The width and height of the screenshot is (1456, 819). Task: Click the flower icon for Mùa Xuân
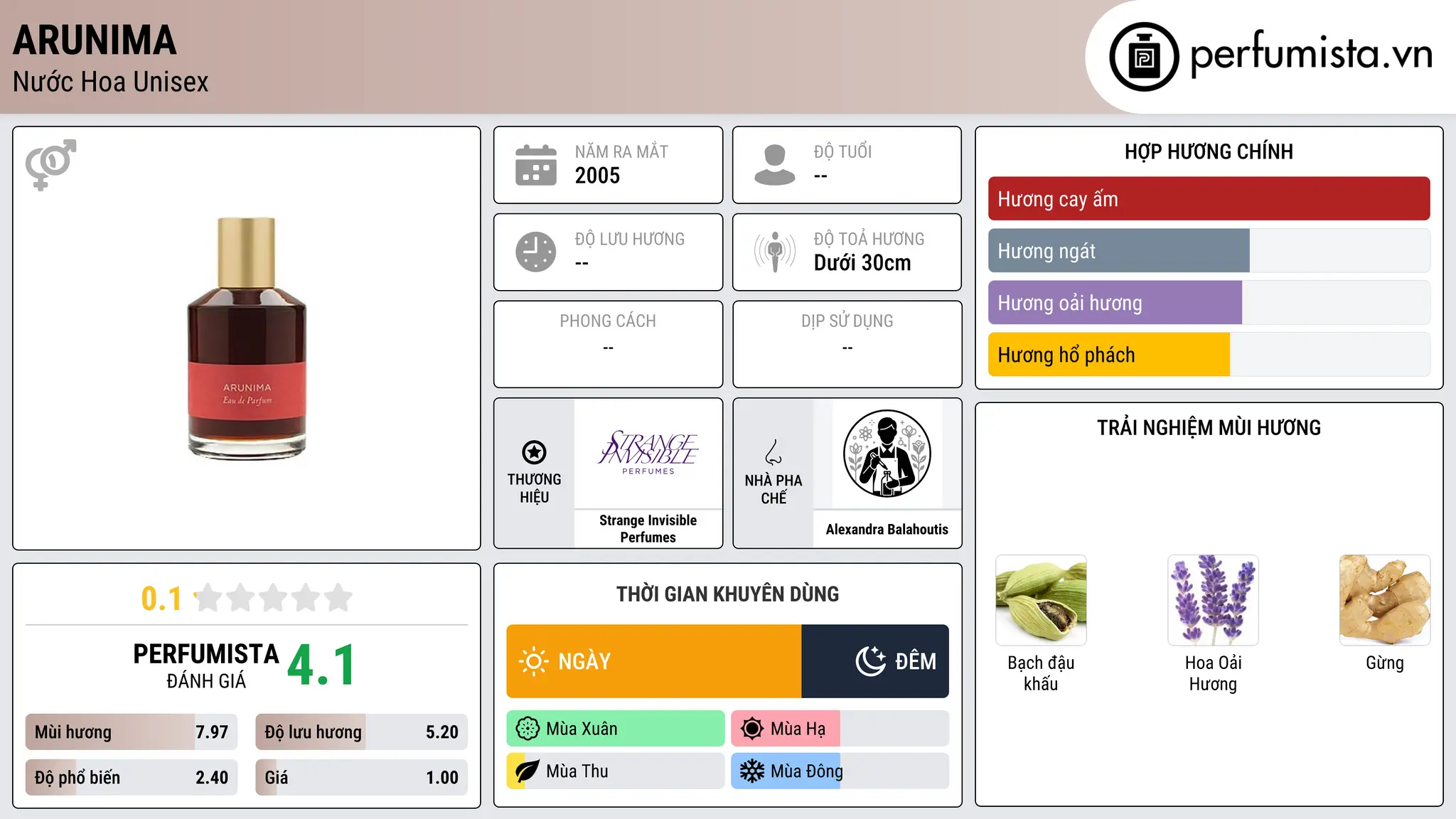[528, 729]
